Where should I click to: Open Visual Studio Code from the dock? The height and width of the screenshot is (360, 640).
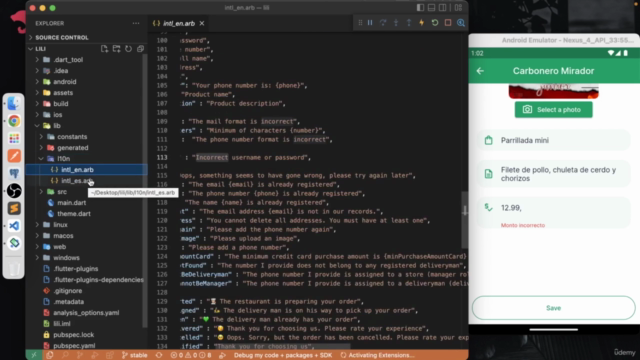(x=14, y=226)
